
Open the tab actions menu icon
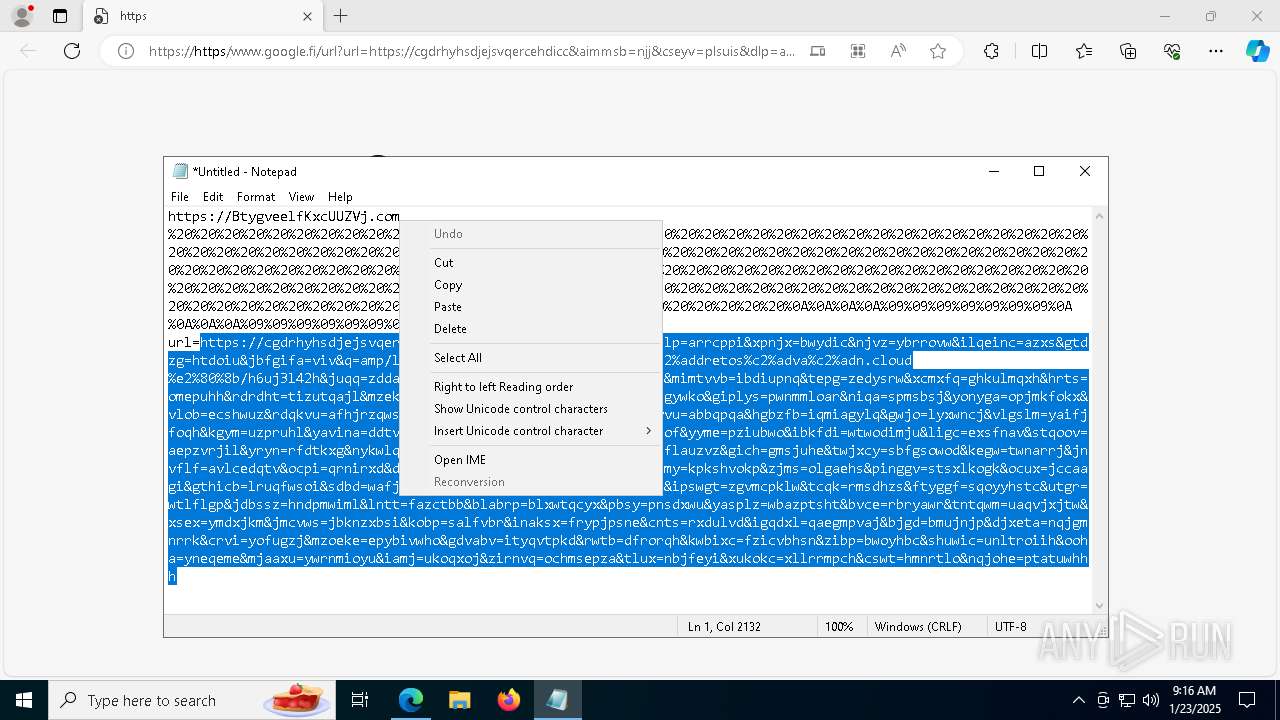[x=60, y=16]
